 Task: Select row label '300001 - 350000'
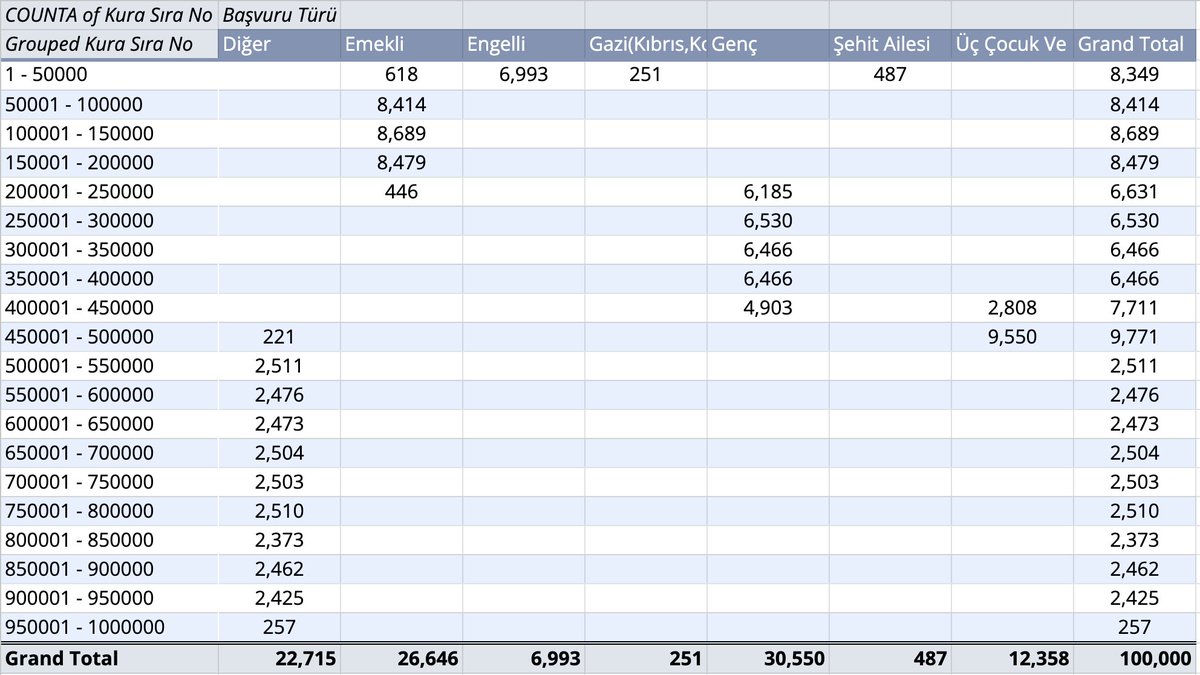coord(109,249)
